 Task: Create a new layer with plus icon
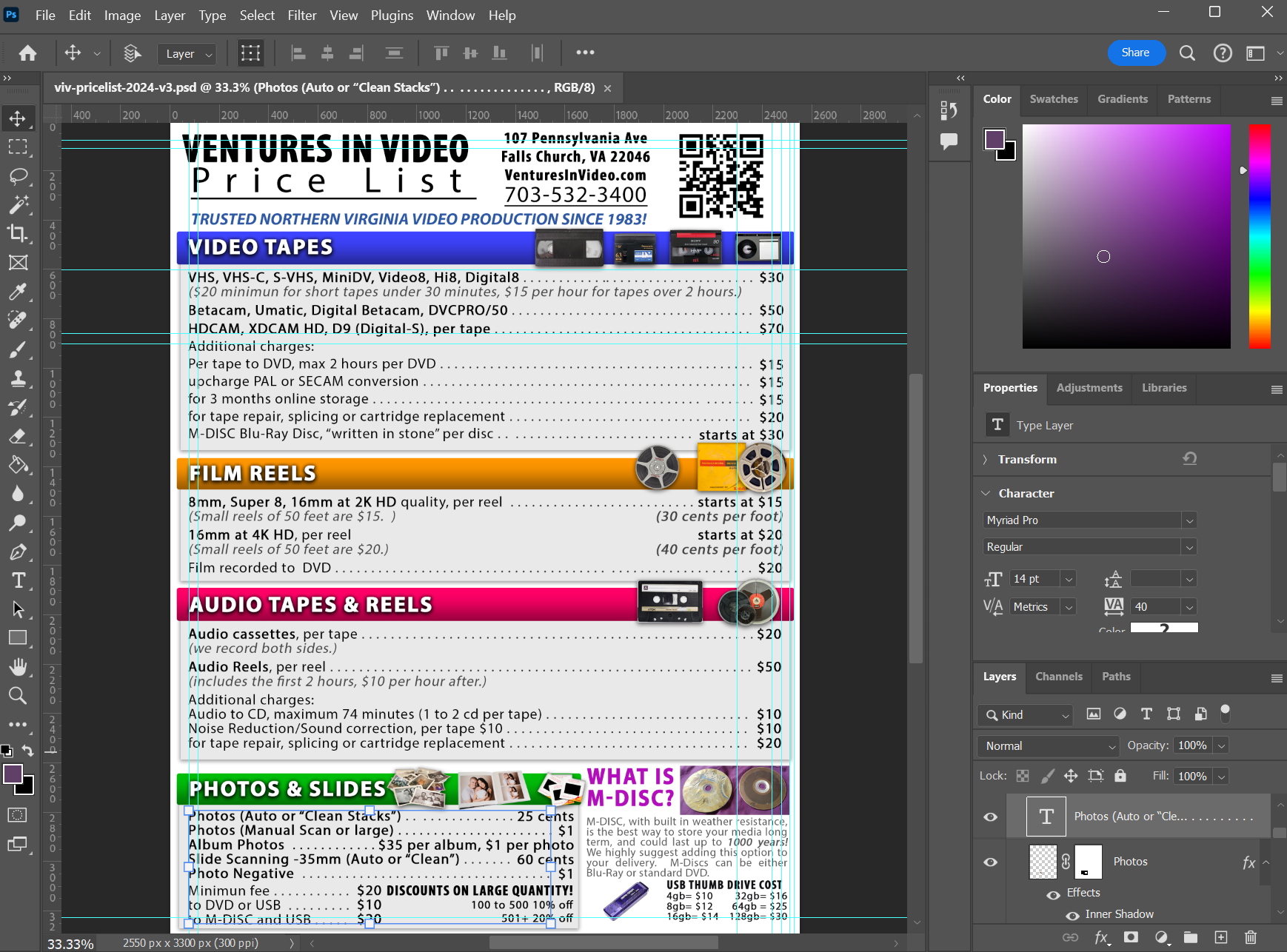pyautogui.click(x=1221, y=937)
